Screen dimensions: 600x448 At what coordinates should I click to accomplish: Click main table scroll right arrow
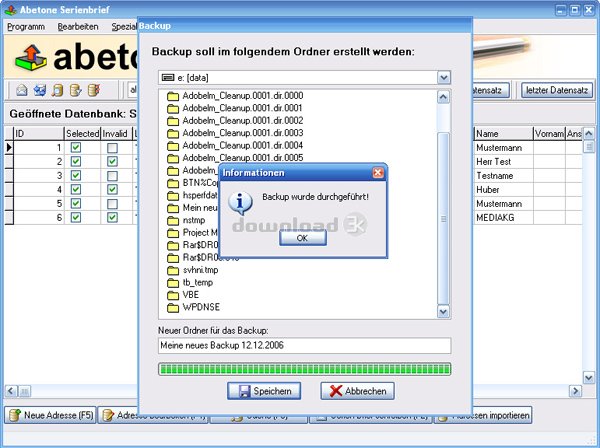pos(576,391)
